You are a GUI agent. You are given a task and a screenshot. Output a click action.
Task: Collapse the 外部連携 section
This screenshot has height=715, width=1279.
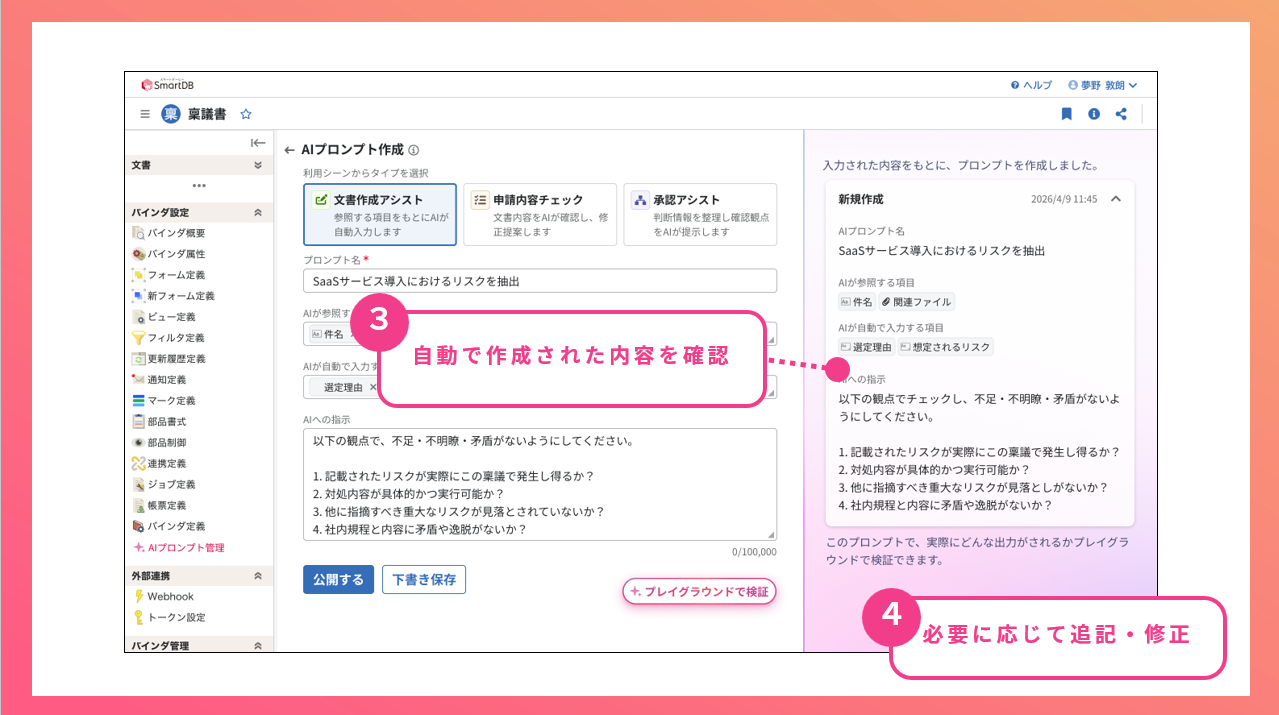tap(257, 576)
